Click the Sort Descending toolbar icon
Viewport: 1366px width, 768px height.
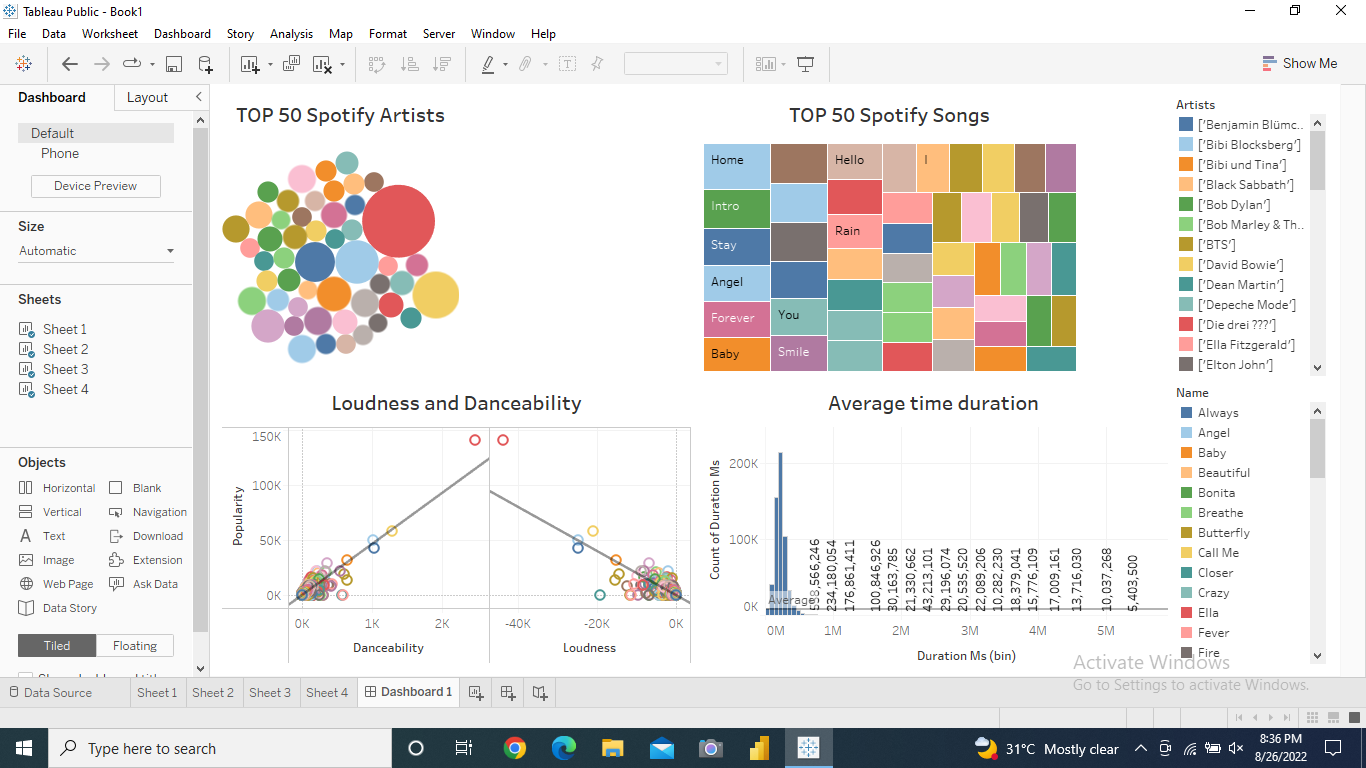coord(441,64)
